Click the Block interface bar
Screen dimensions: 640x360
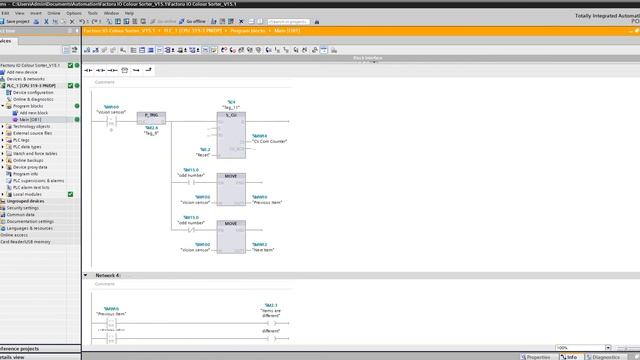click(x=361, y=58)
